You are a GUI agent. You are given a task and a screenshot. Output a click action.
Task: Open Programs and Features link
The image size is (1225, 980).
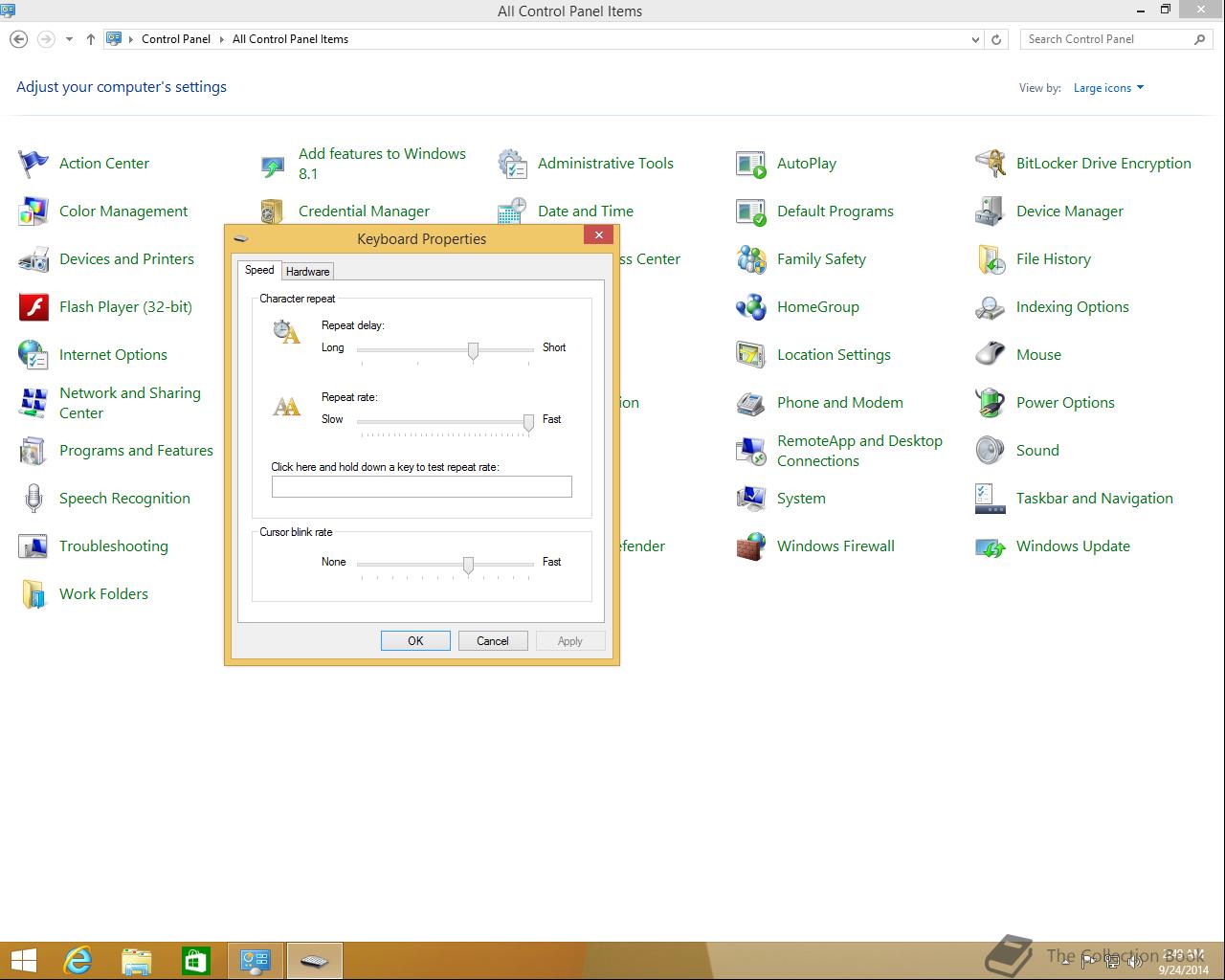pyautogui.click(x=136, y=451)
